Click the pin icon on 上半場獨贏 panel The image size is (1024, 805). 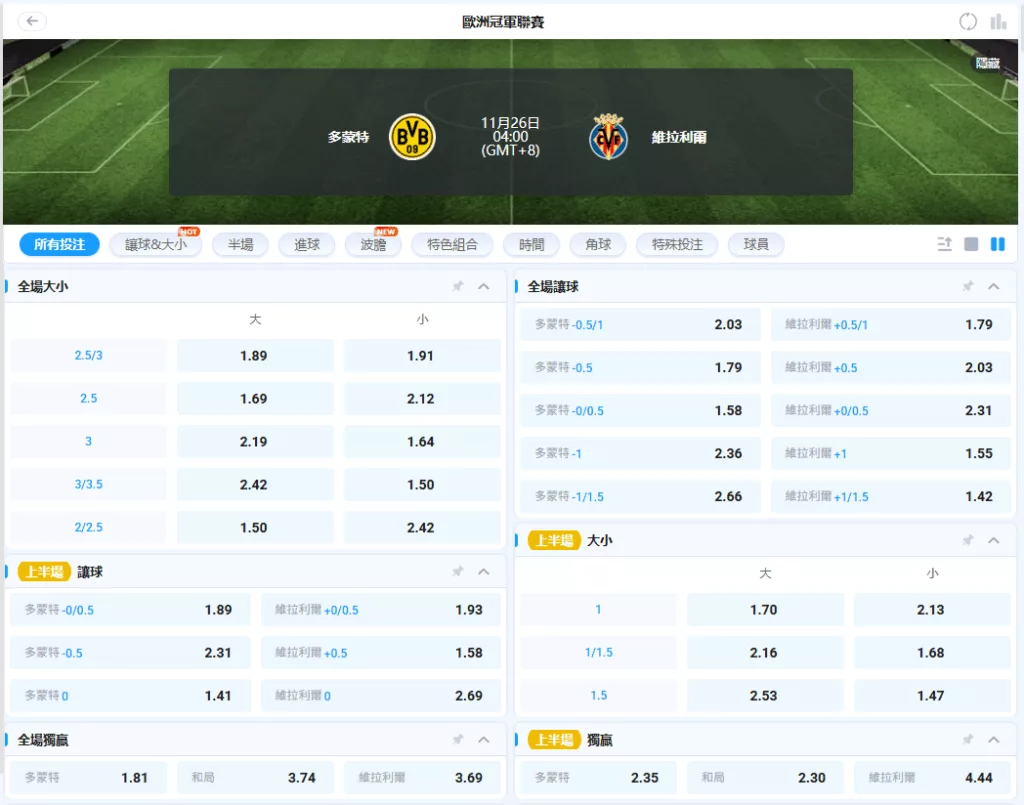(x=968, y=739)
